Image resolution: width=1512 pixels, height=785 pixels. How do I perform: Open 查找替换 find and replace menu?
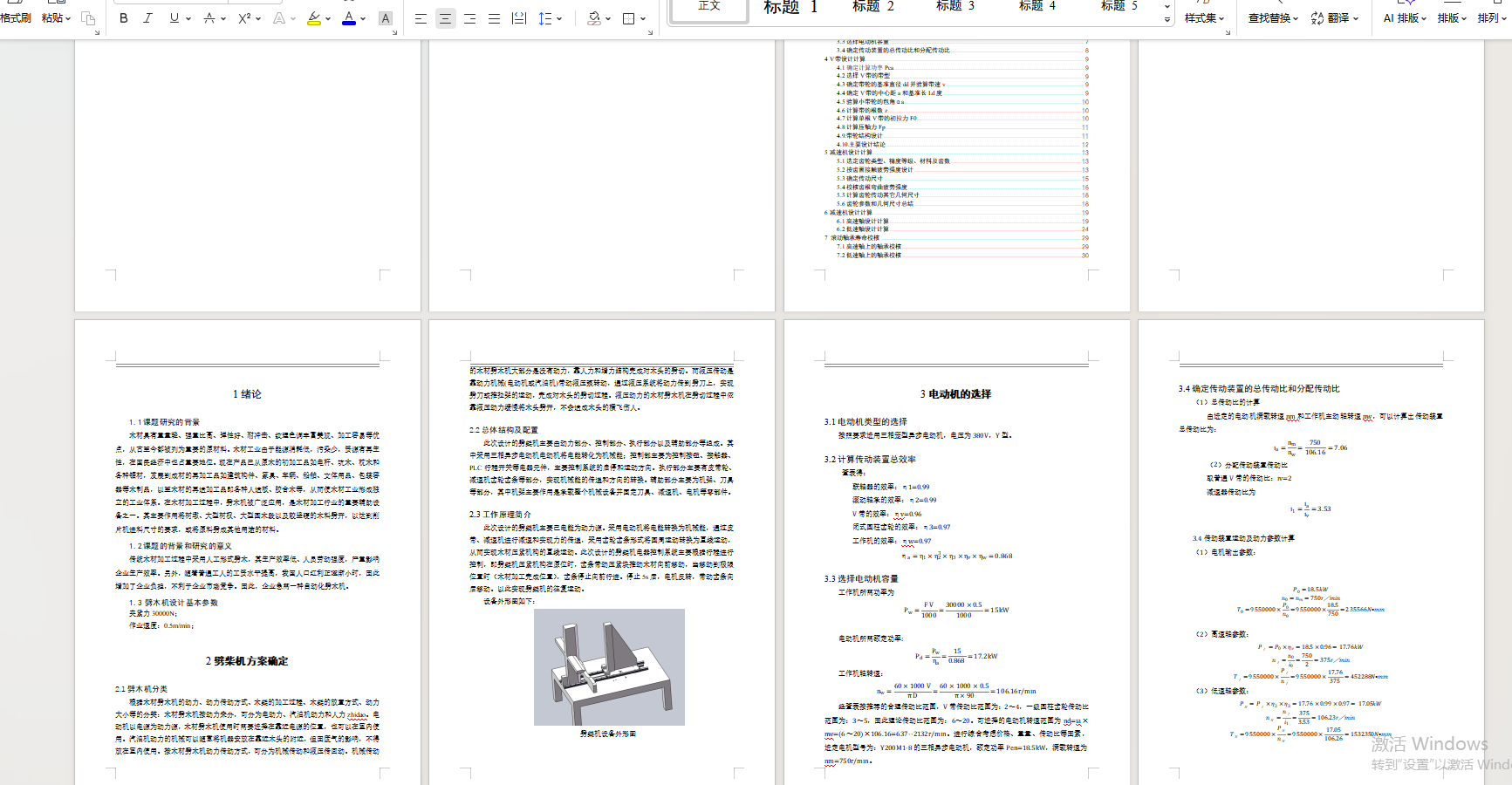1273,18
